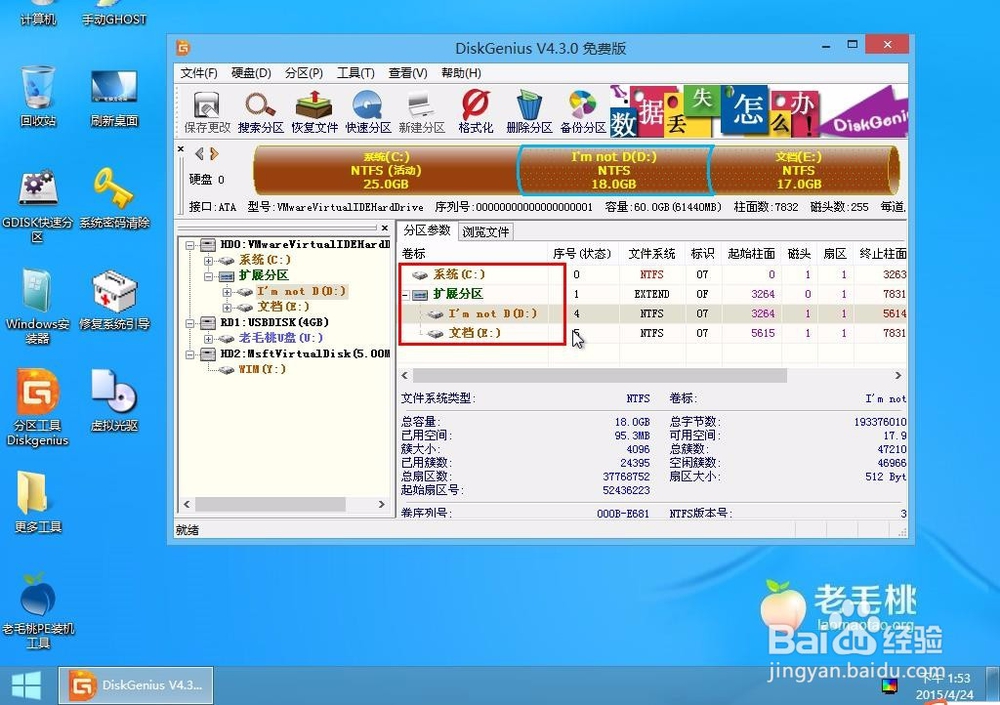The image size is (1000, 705).
Task: Click the 保存更改 save changes icon
Action: click(205, 108)
